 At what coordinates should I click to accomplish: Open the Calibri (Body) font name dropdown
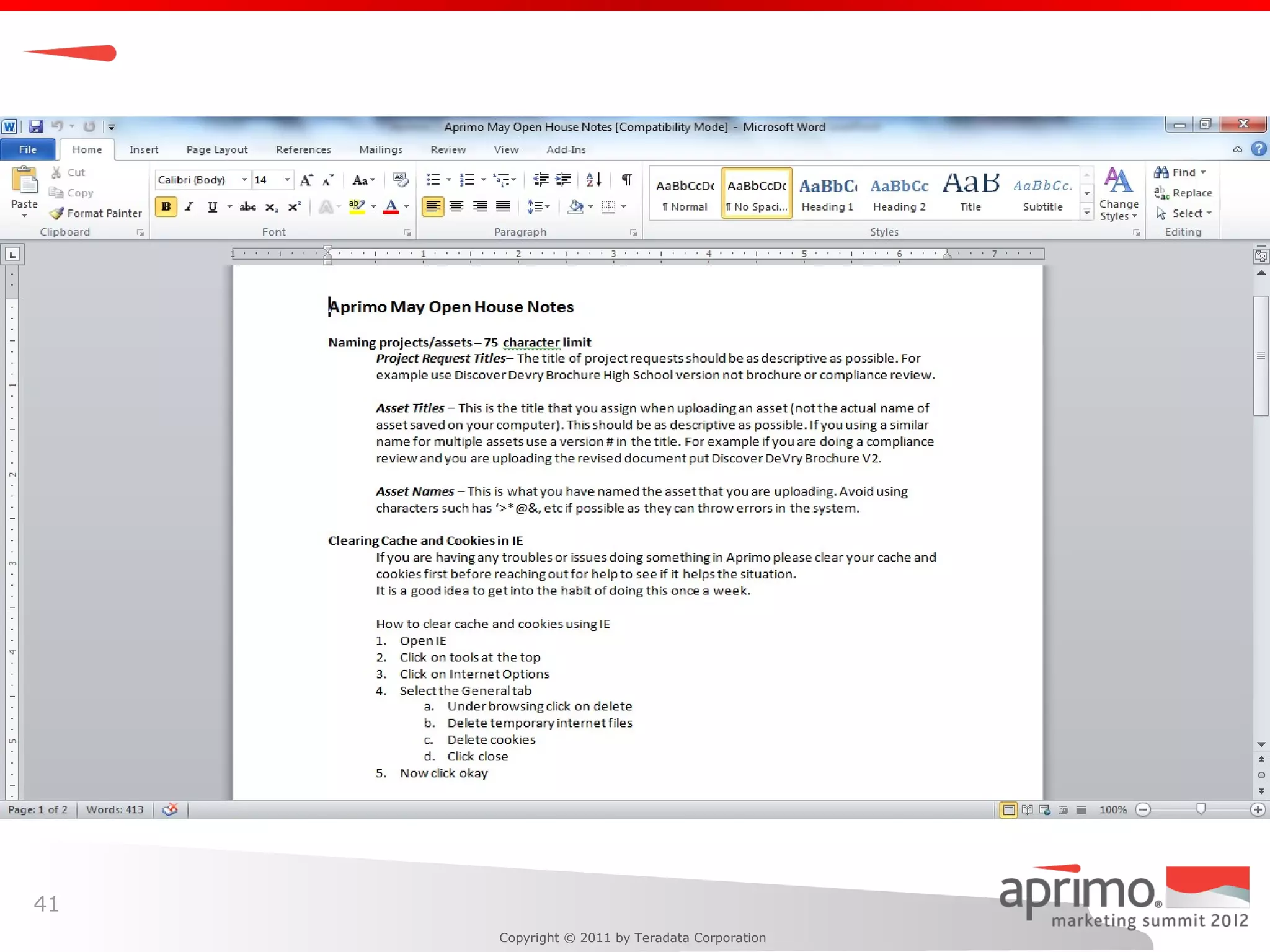[x=245, y=180]
